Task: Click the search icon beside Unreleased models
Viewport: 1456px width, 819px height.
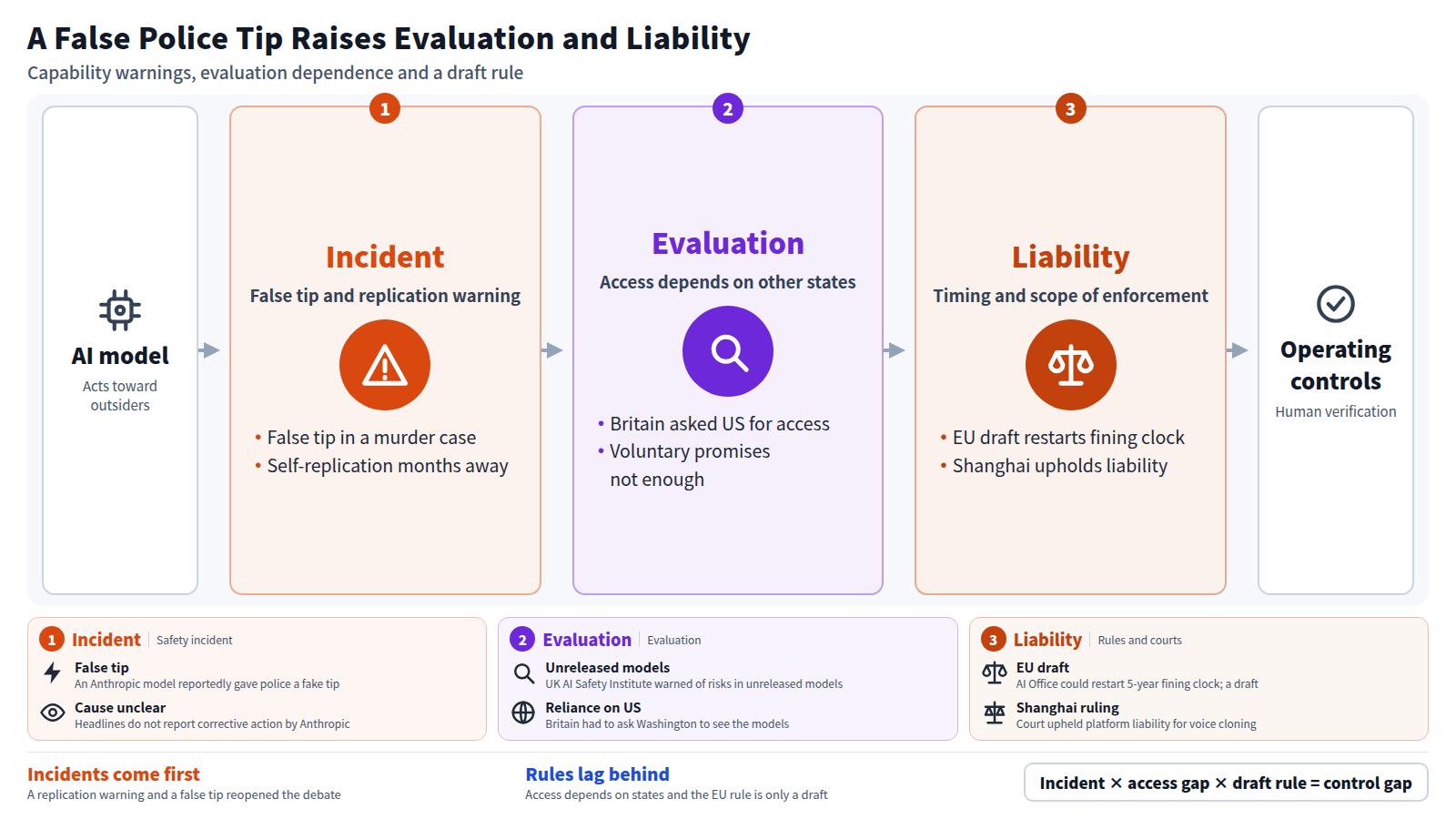Action: [524, 673]
